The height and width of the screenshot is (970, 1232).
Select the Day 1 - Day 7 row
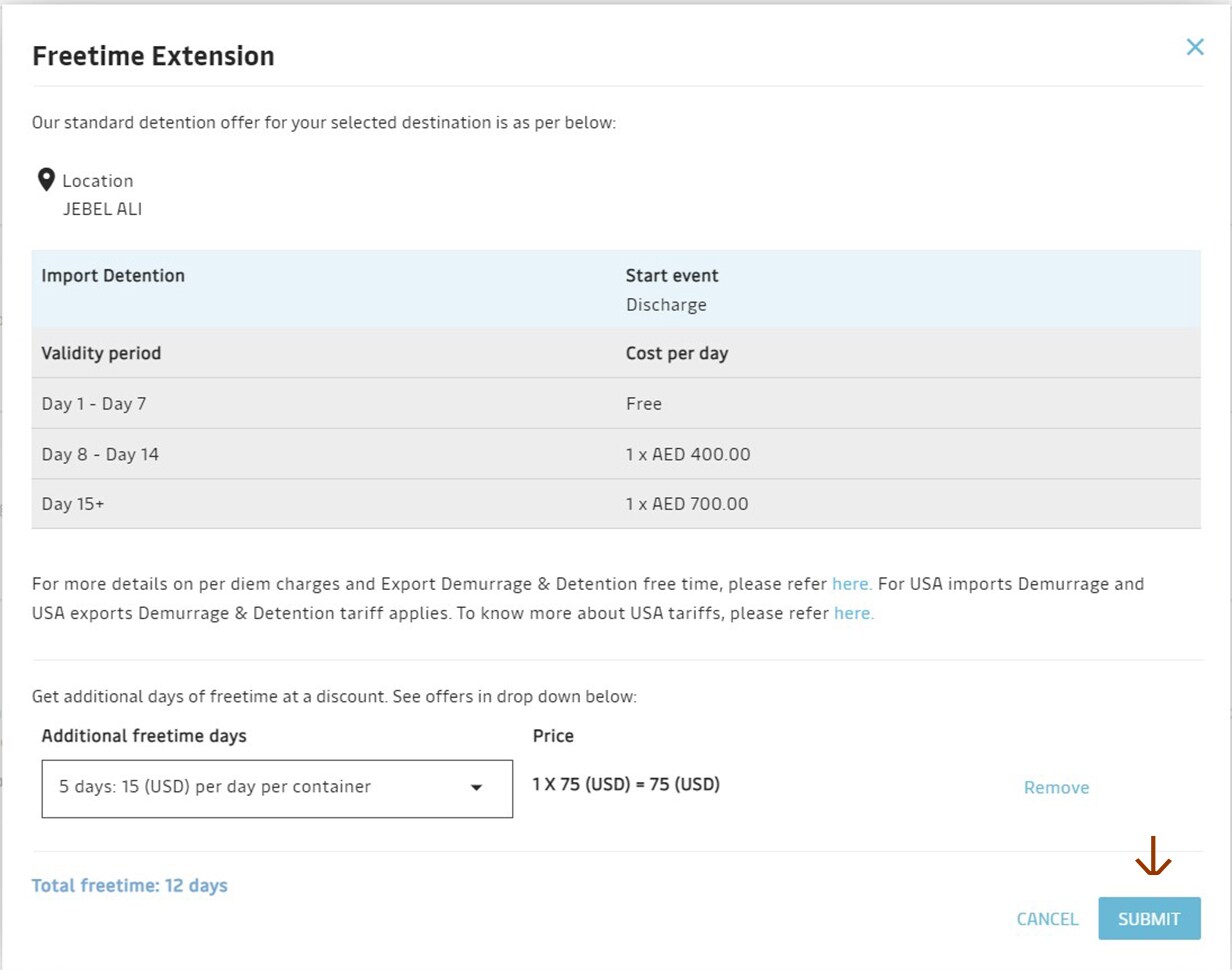coord(95,404)
